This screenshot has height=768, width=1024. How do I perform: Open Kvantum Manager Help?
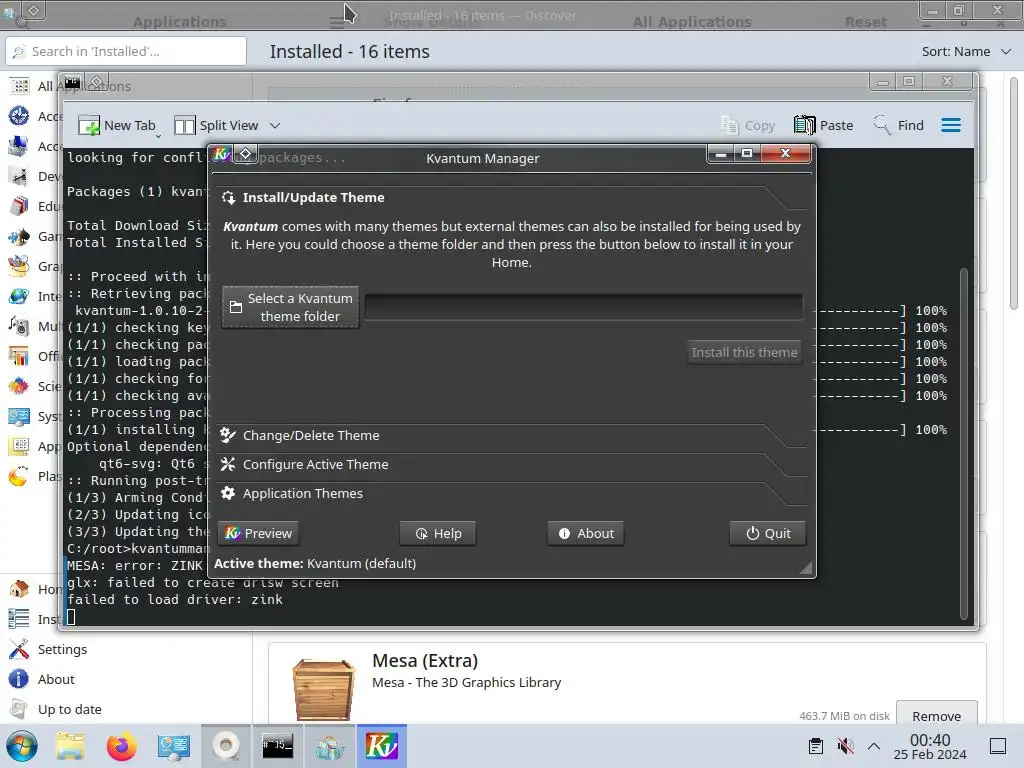438,534
